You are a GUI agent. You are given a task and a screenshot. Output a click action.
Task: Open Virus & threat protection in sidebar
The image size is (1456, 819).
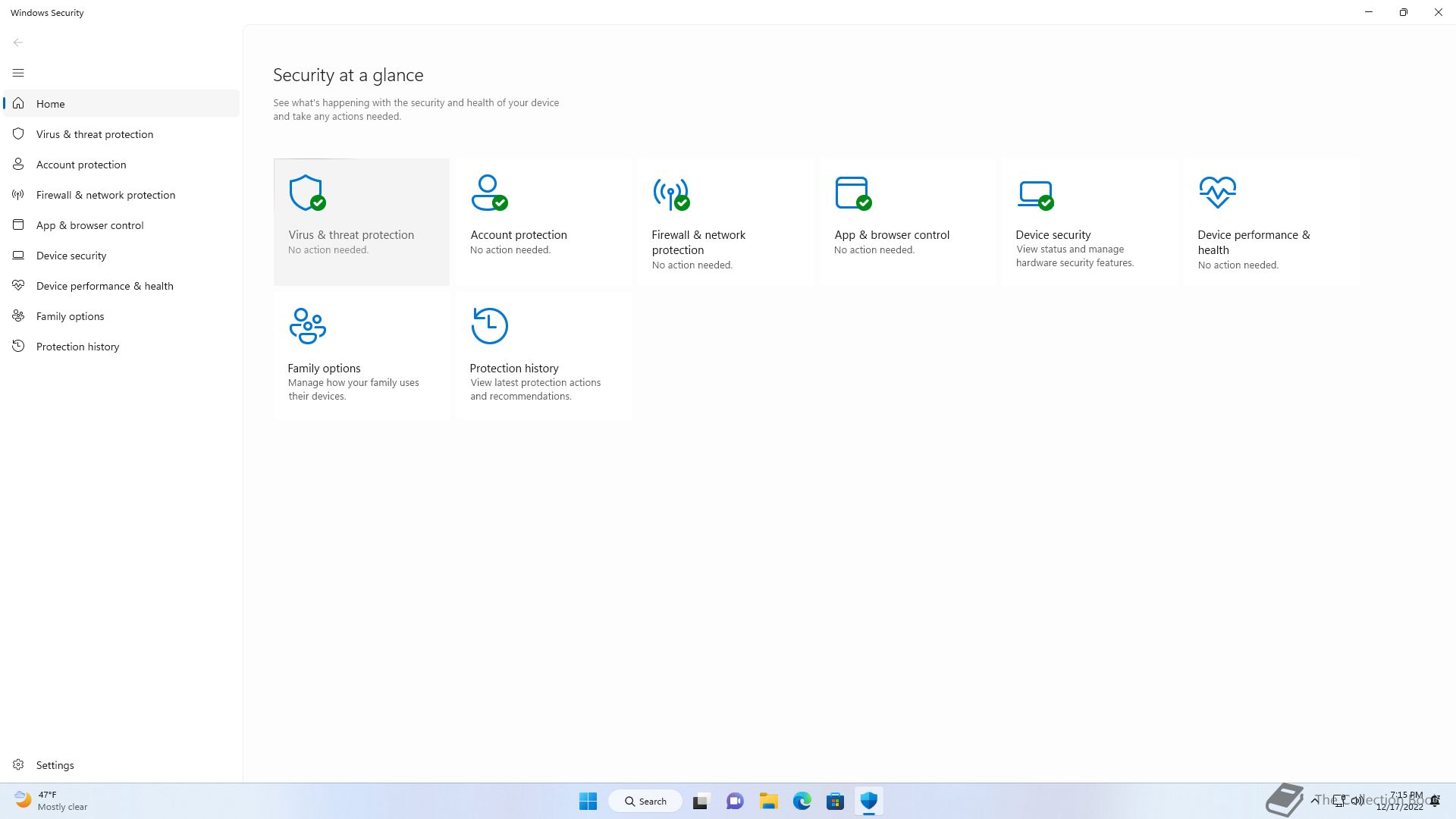[x=121, y=134]
